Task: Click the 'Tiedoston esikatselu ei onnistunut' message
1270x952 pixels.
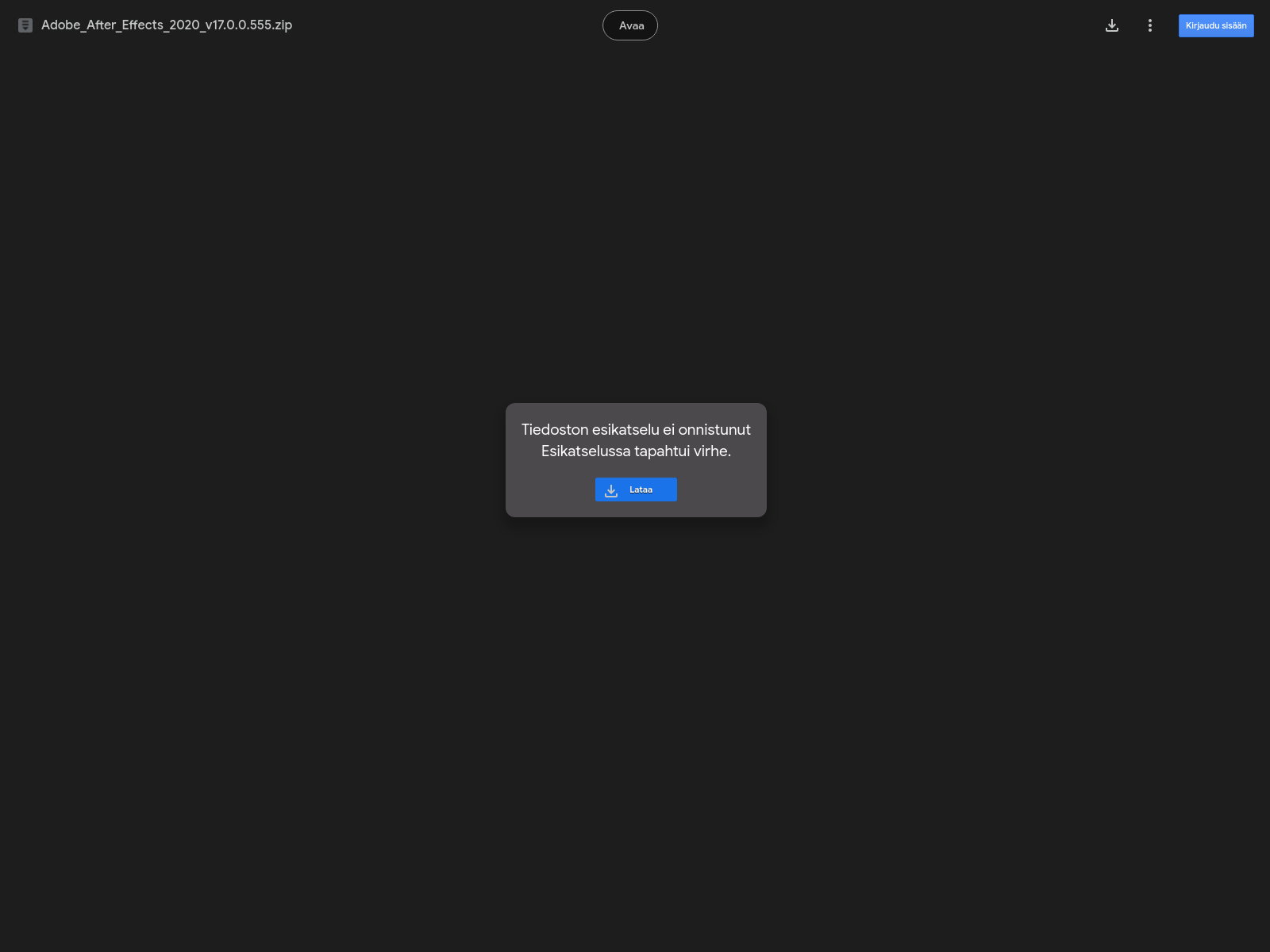Action: point(636,429)
